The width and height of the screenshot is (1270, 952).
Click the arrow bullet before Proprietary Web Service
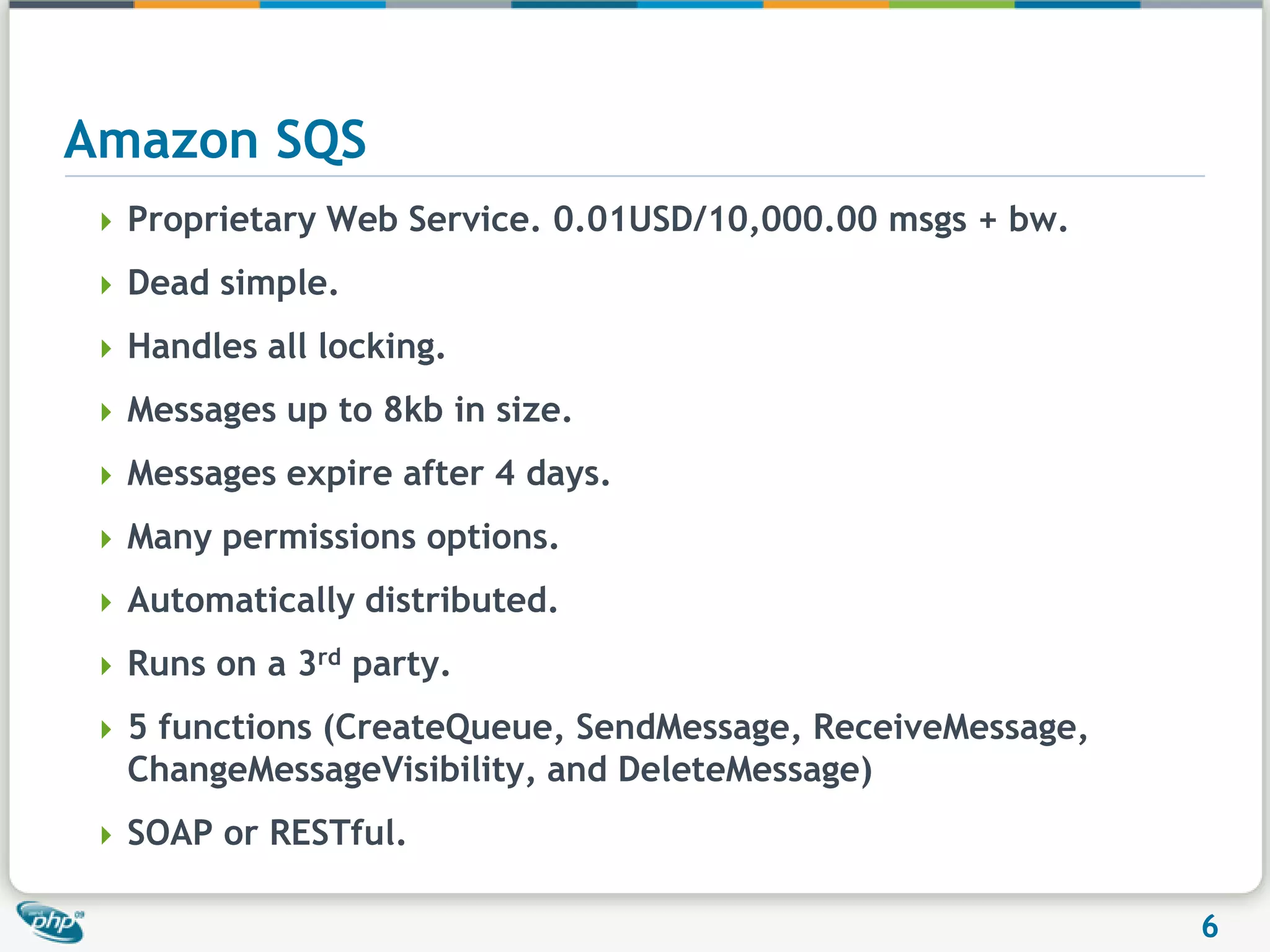coord(106,221)
